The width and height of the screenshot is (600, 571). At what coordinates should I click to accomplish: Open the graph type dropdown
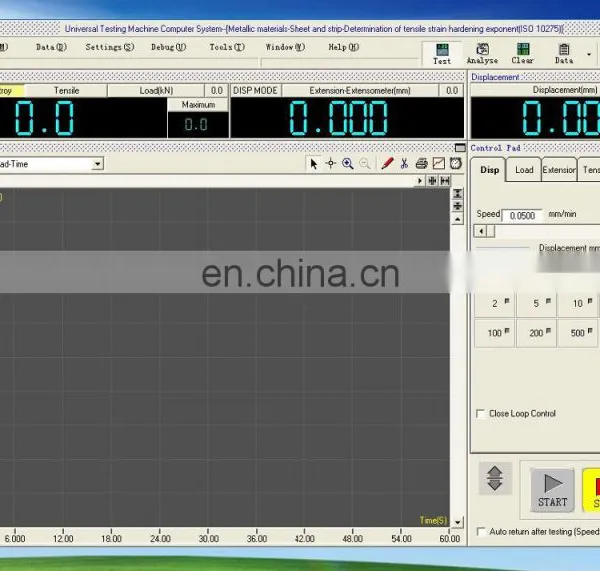[x=98, y=164]
